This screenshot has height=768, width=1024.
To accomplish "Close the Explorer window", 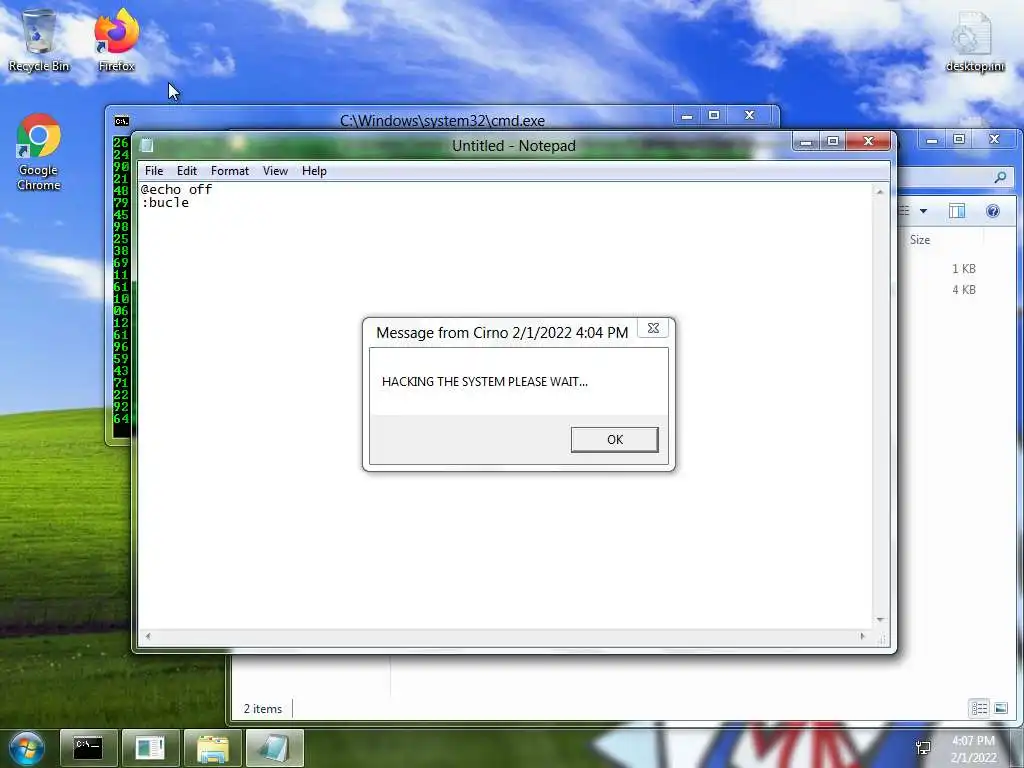I will (x=994, y=140).
